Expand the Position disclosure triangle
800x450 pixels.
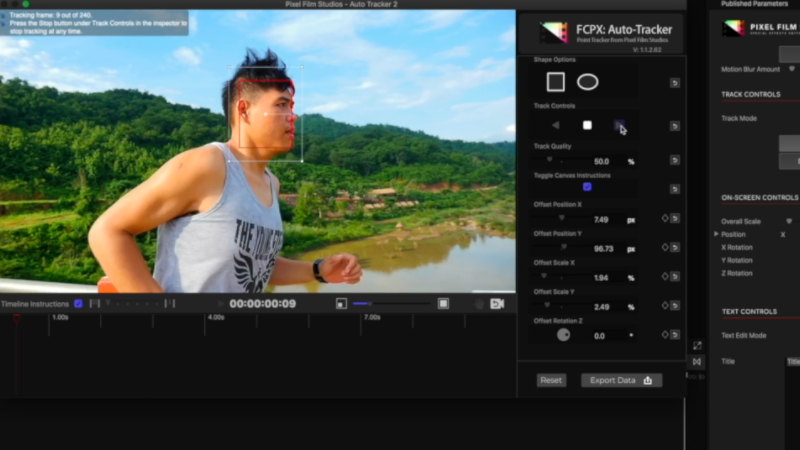pos(716,234)
